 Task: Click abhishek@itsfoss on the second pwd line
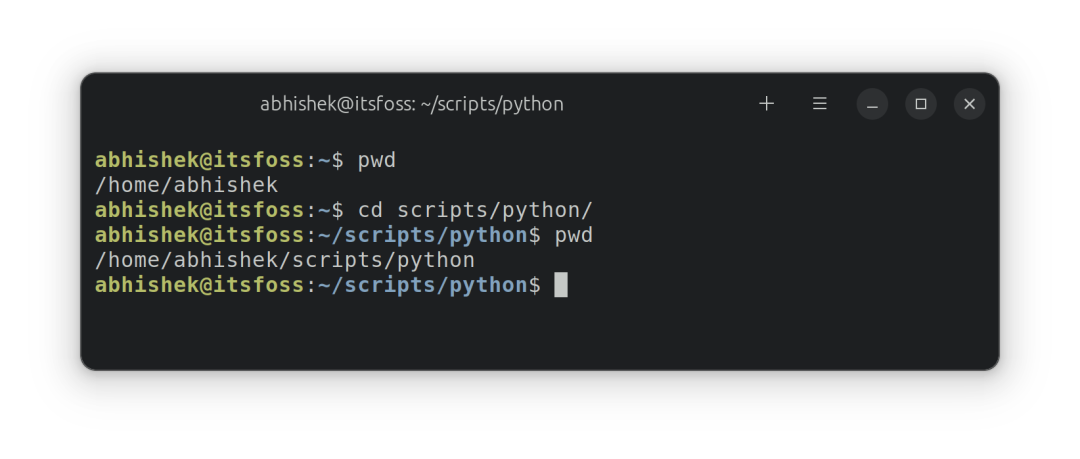click(199, 235)
